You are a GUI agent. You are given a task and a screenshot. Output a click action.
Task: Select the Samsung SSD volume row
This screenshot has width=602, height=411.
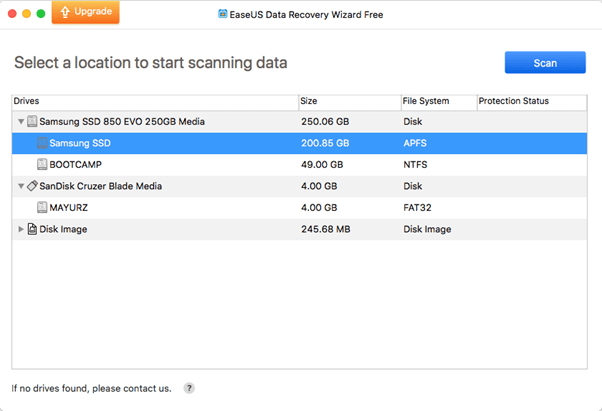point(299,143)
